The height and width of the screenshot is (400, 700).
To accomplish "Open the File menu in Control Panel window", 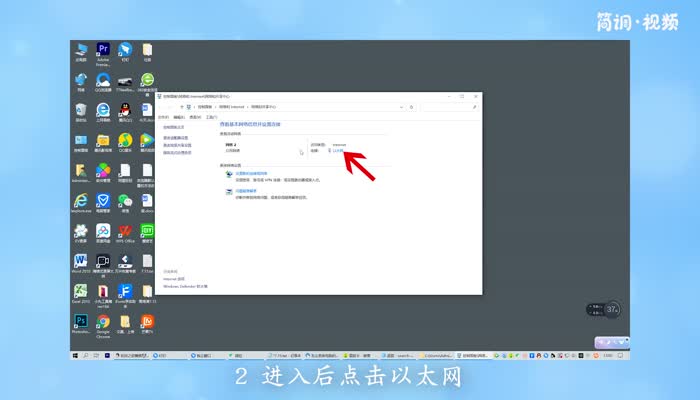I will click(x=163, y=117).
